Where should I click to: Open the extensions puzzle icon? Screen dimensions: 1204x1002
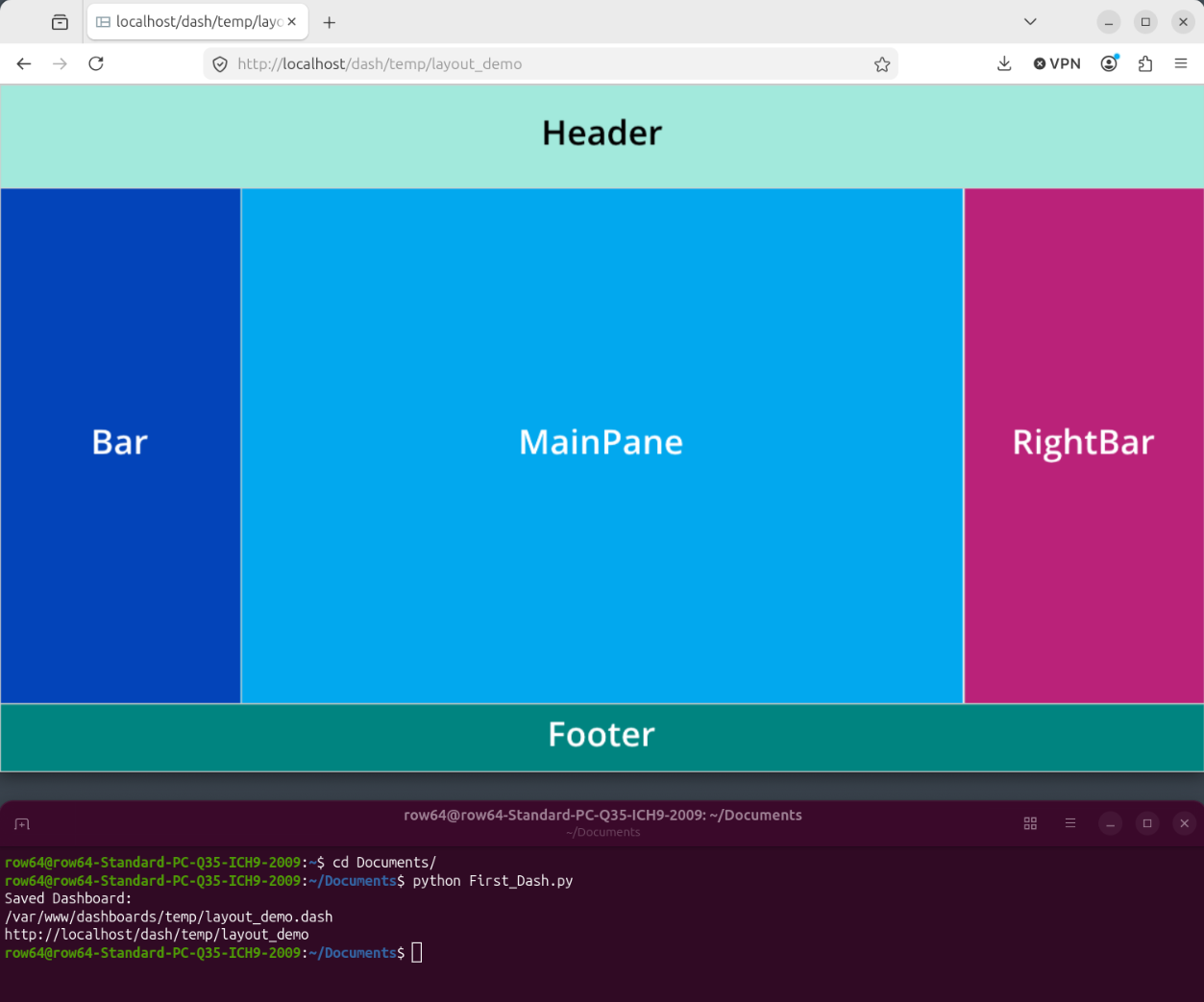coord(1145,63)
